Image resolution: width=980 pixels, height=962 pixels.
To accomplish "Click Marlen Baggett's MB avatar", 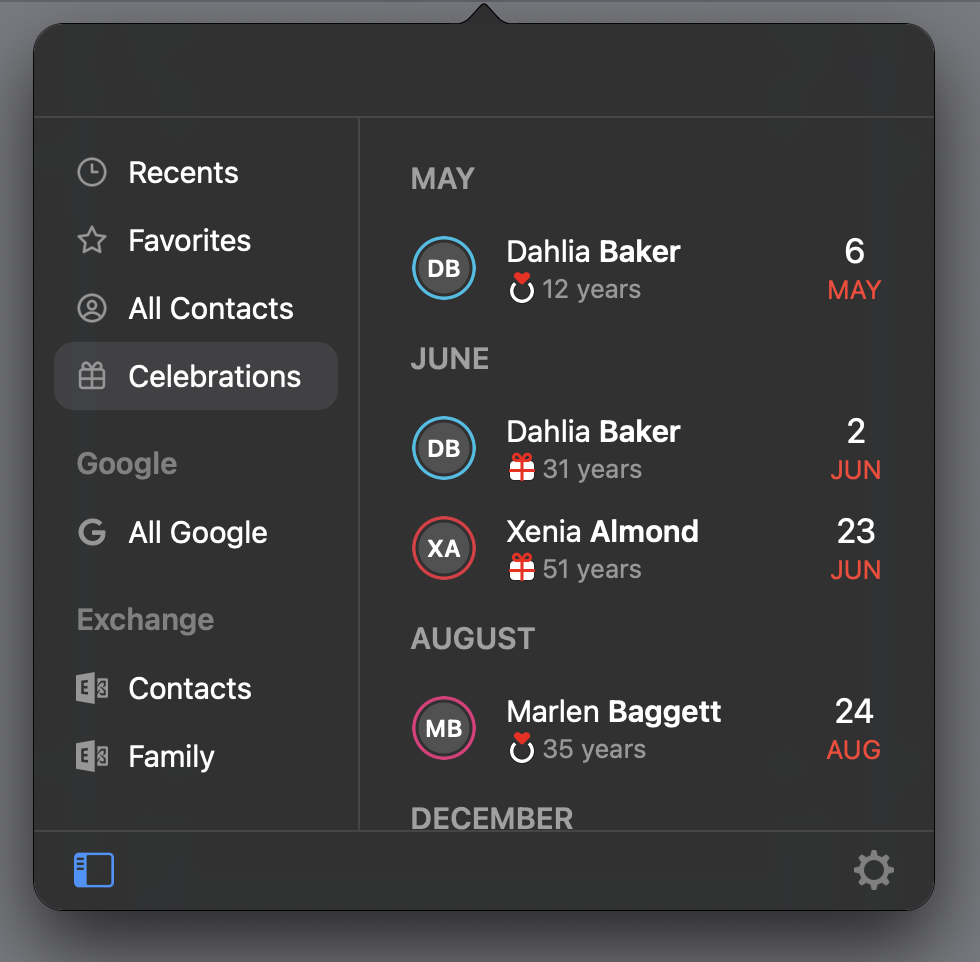I will (x=444, y=728).
